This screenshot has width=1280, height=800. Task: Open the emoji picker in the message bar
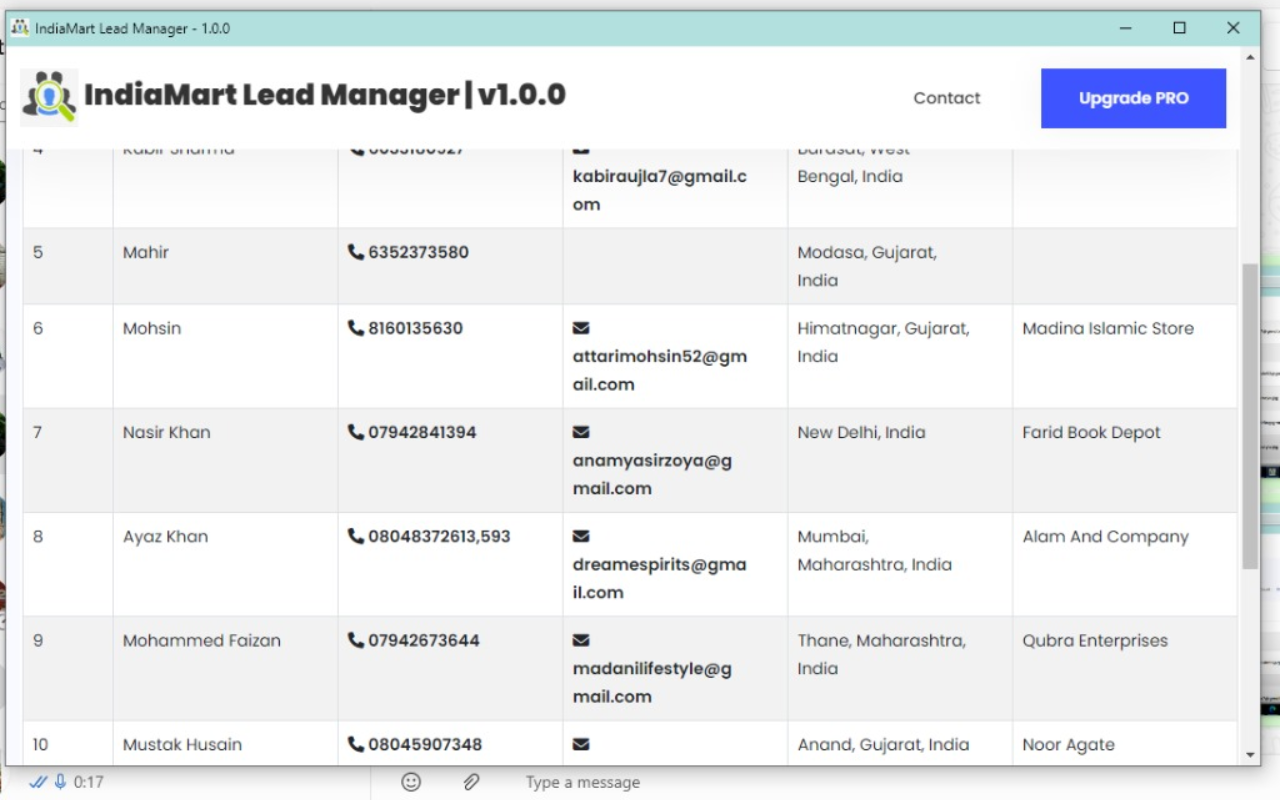tap(411, 782)
